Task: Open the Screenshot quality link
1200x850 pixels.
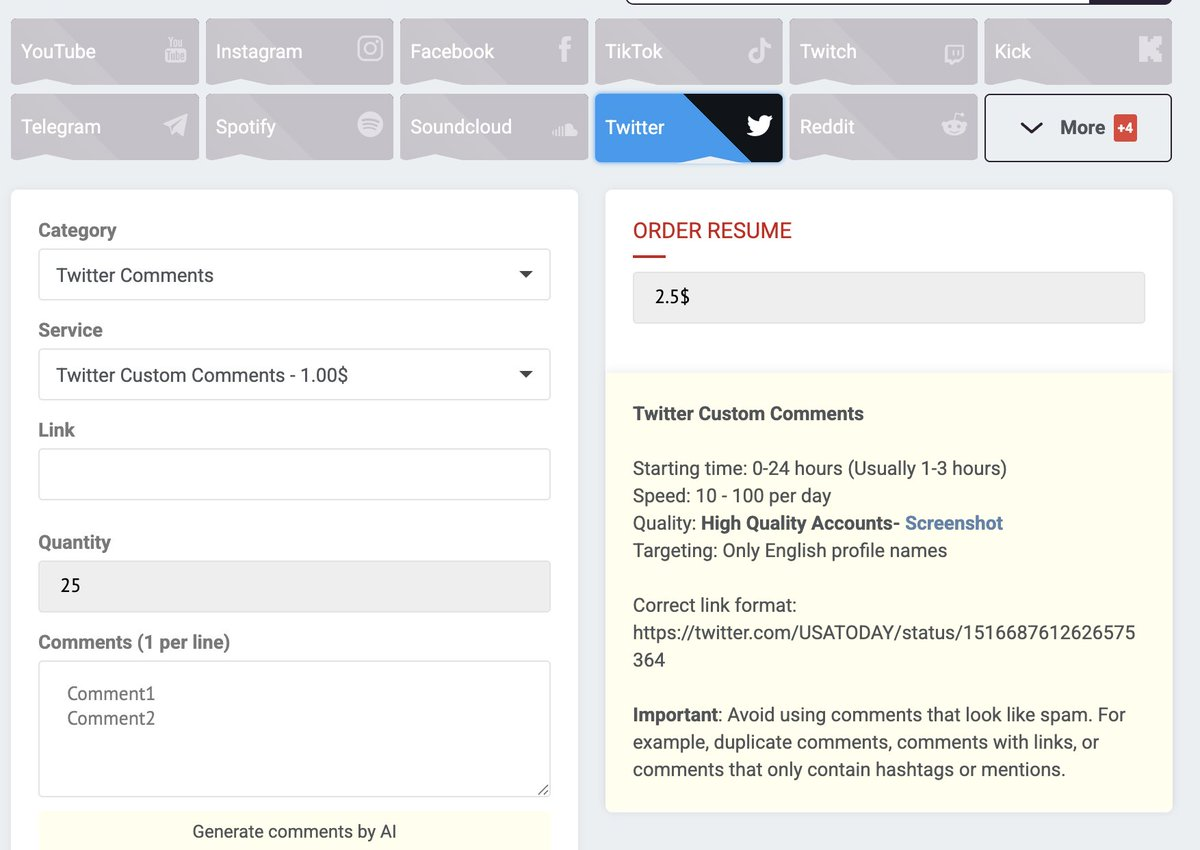Action: (953, 523)
